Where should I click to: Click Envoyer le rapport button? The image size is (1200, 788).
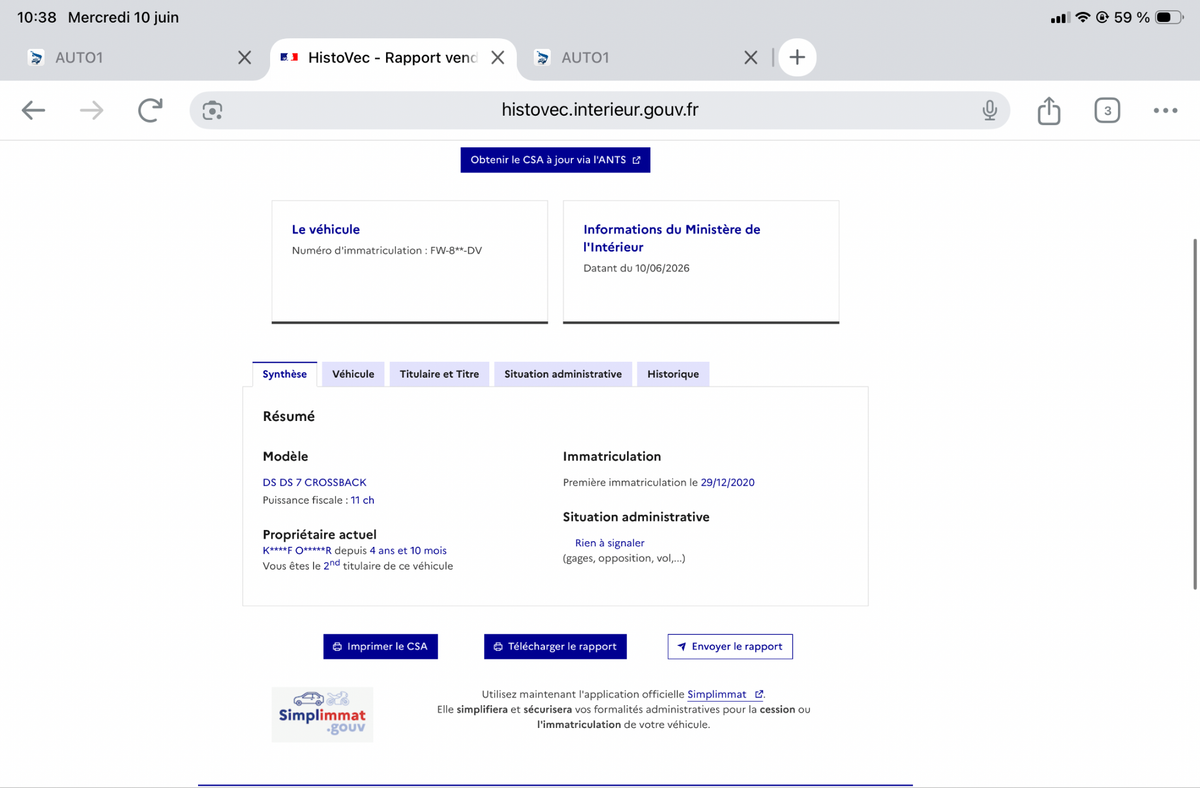coord(730,646)
